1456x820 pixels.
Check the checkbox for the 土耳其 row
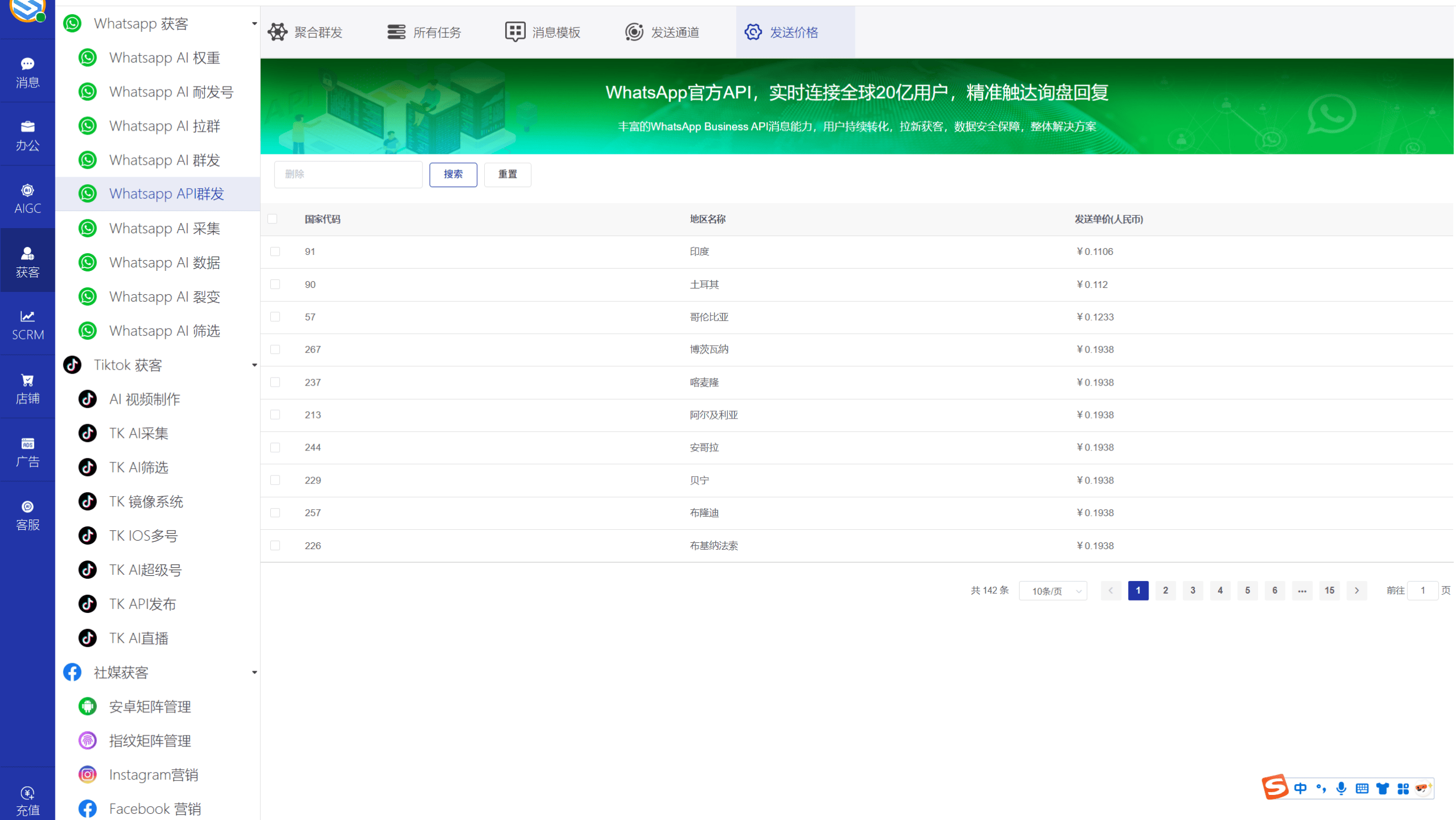click(275, 284)
